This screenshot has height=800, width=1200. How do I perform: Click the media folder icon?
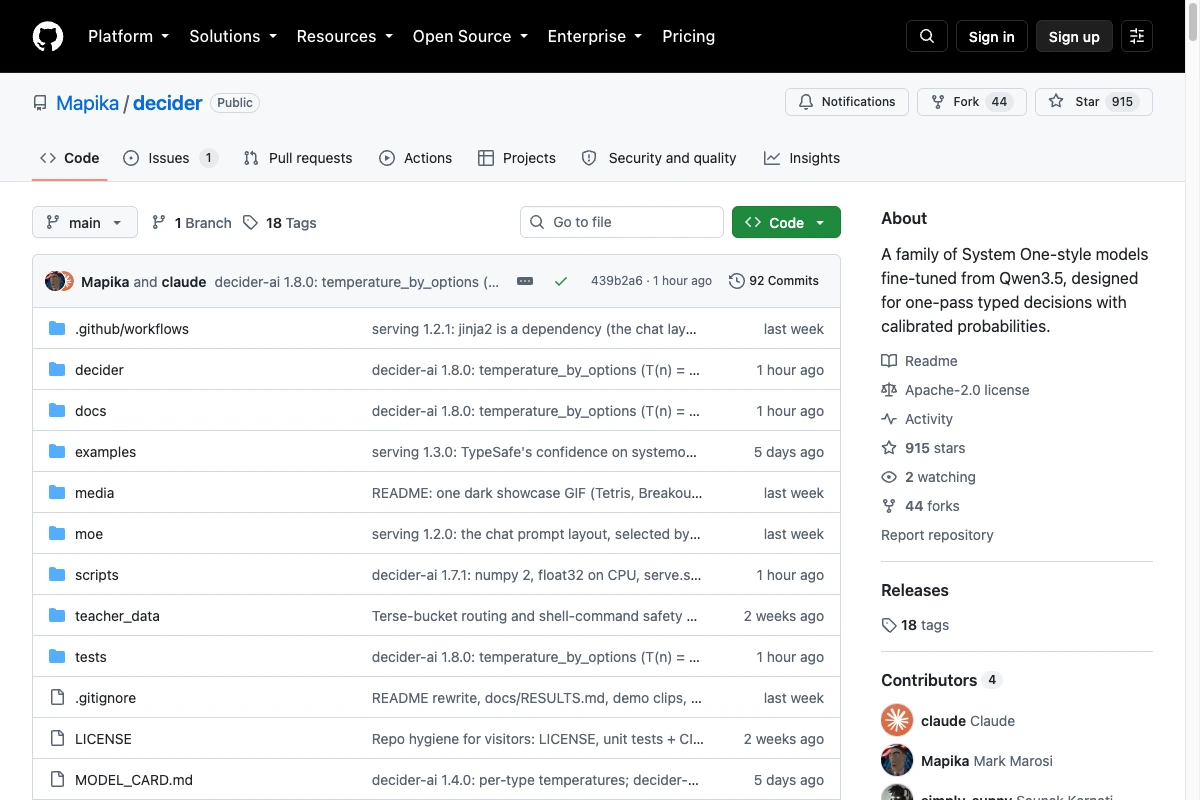click(x=57, y=493)
